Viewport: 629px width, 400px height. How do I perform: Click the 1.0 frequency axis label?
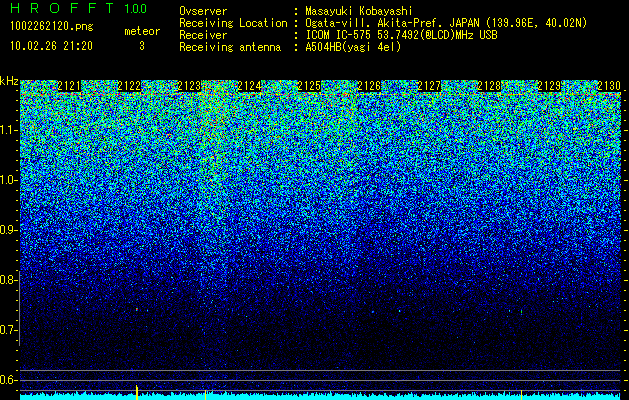tap(8, 180)
